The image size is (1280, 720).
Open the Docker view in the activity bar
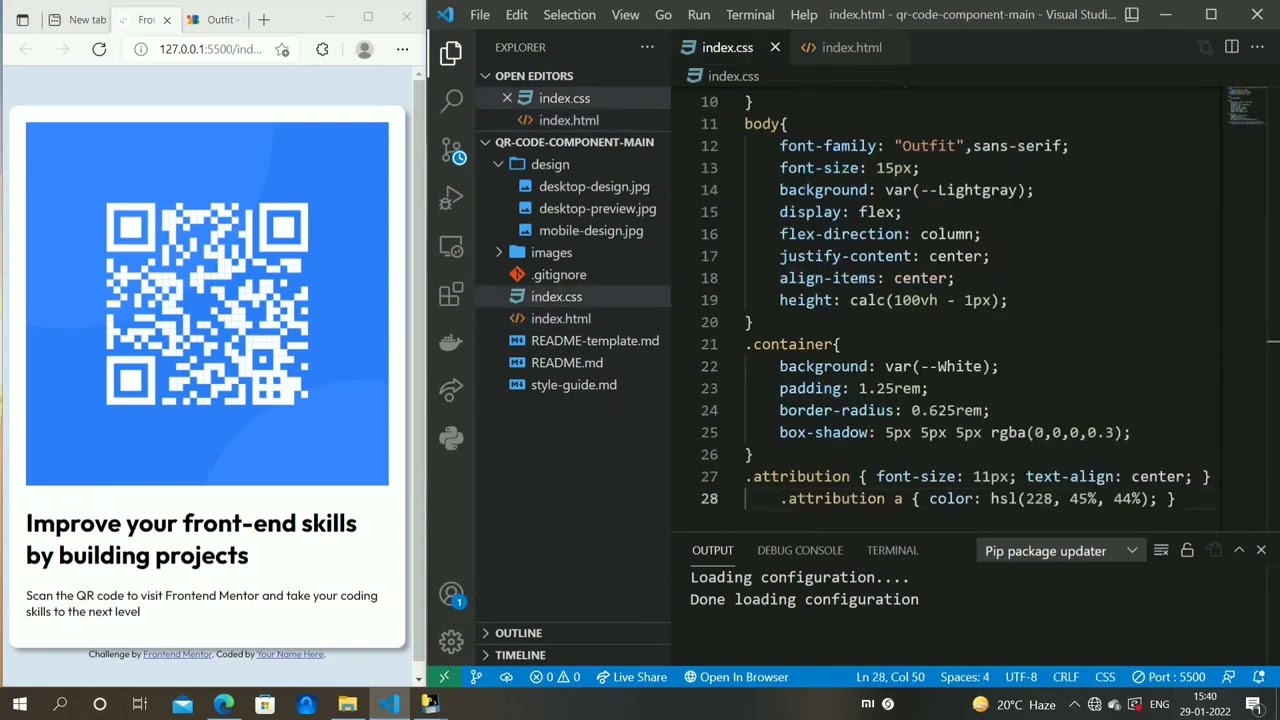[451, 342]
